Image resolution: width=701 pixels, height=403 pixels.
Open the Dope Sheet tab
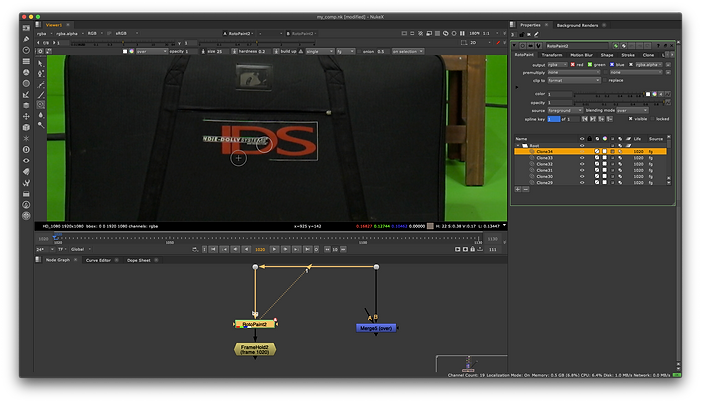pyautogui.click(x=139, y=260)
